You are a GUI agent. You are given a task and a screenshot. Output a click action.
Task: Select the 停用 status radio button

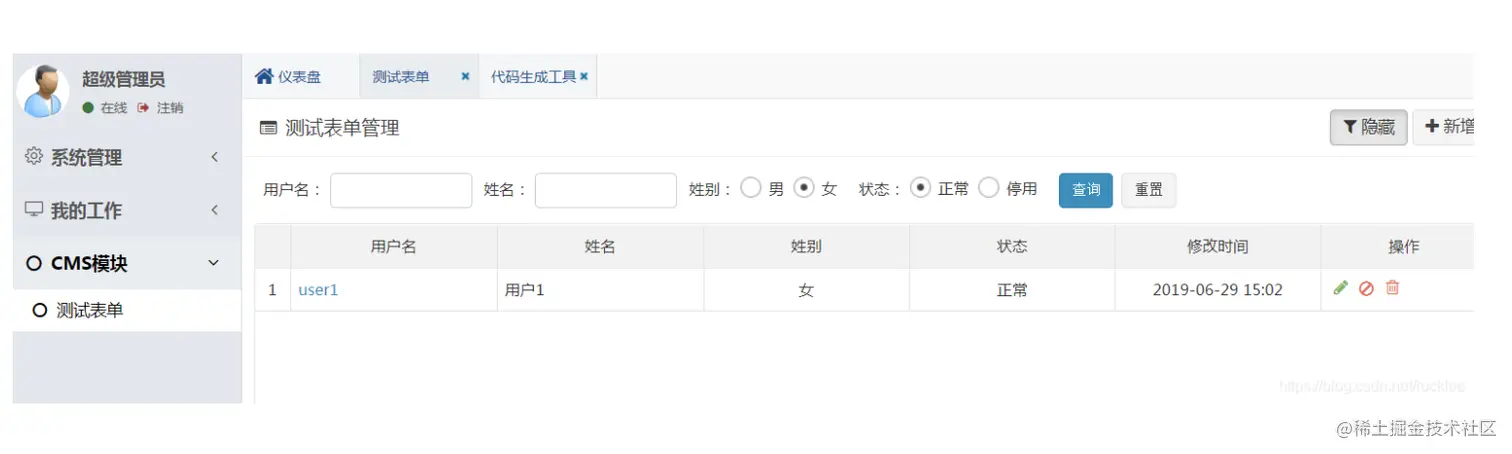(x=989, y=188)
